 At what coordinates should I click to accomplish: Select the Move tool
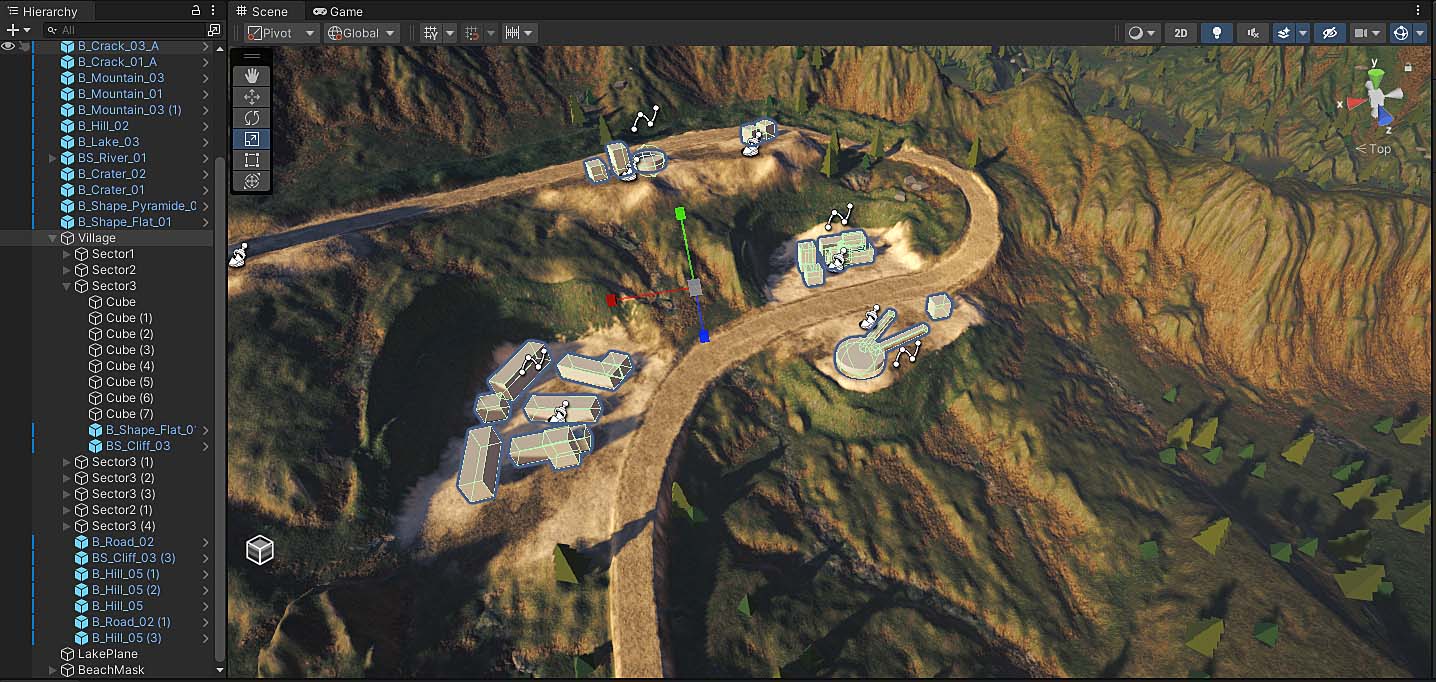click(251, 96)
